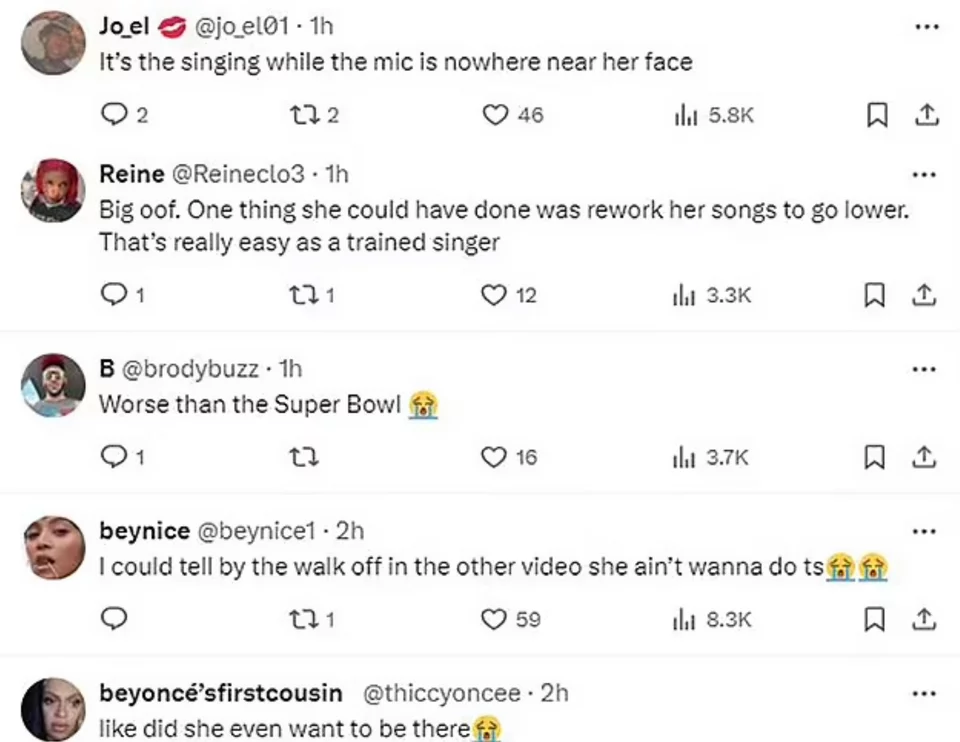Screen dimensions: 960x742
Task: Bookmark beynice's walk off tweet
Action: pyautogui.click(x=875, y=619)
